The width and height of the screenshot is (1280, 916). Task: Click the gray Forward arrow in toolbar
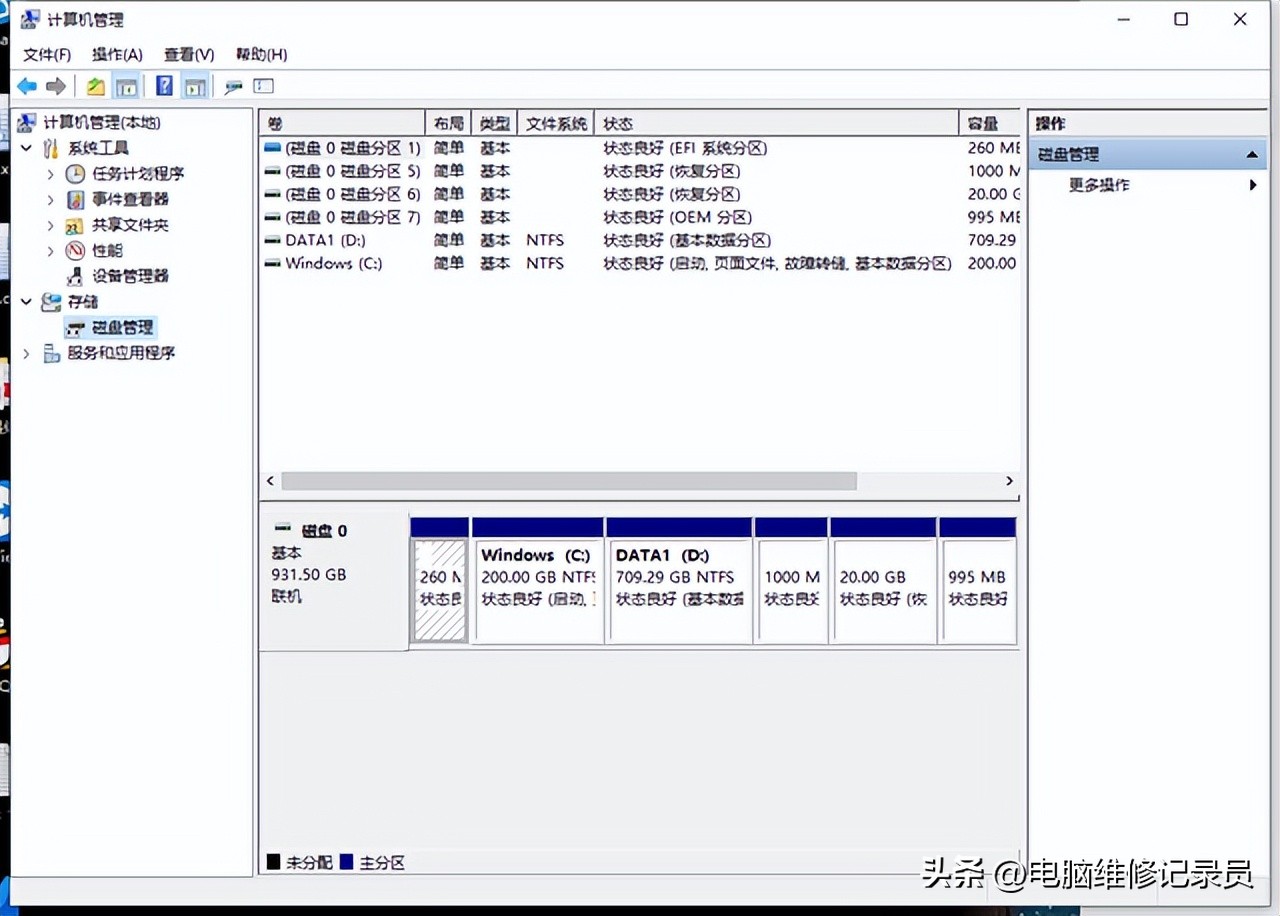tap(56, 87)
